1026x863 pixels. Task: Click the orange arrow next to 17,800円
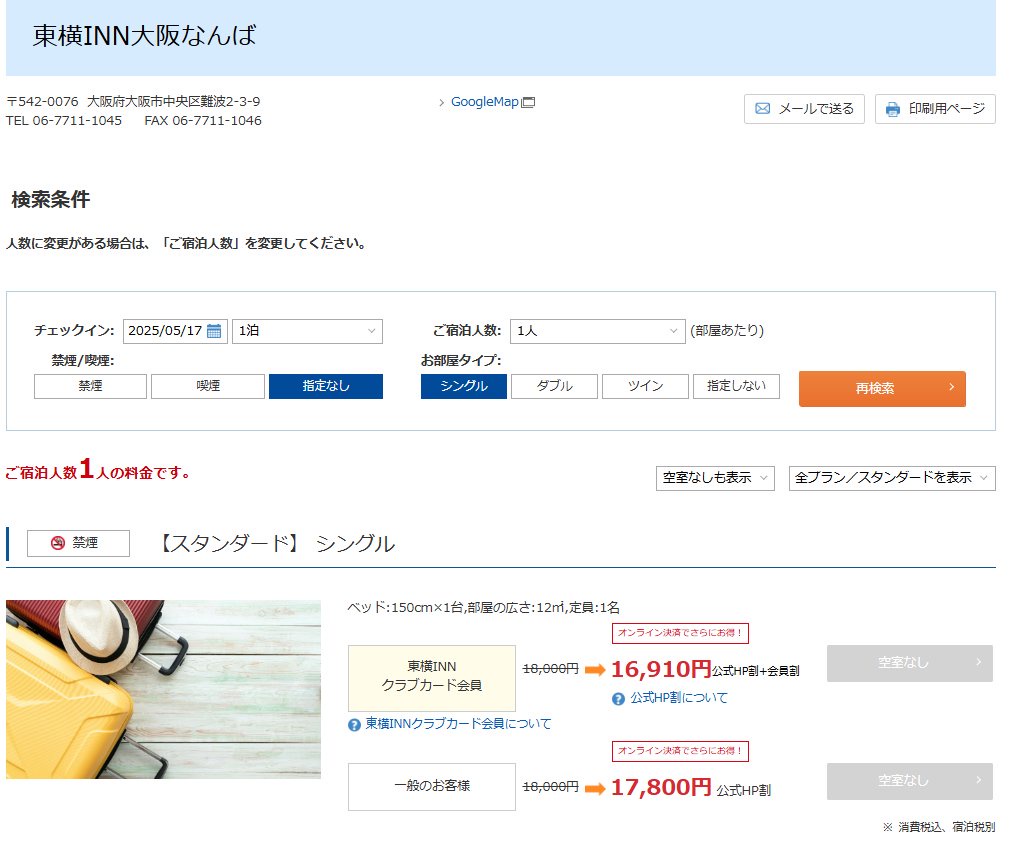pyautogui.click(x=595, y=788)
